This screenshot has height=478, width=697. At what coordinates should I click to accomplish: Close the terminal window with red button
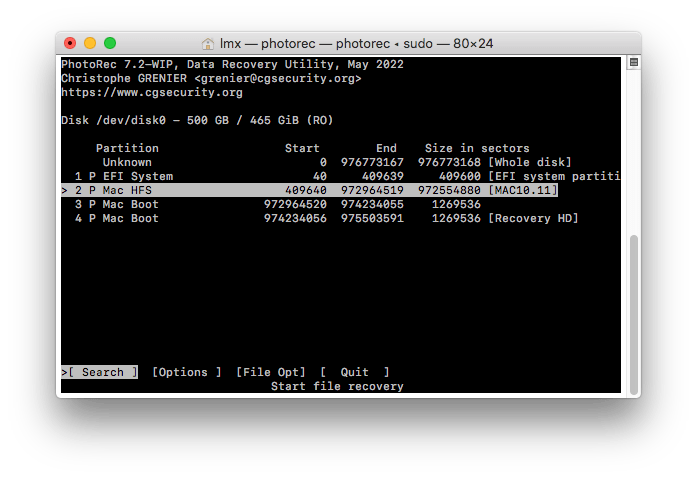click(x=70, y=43)
